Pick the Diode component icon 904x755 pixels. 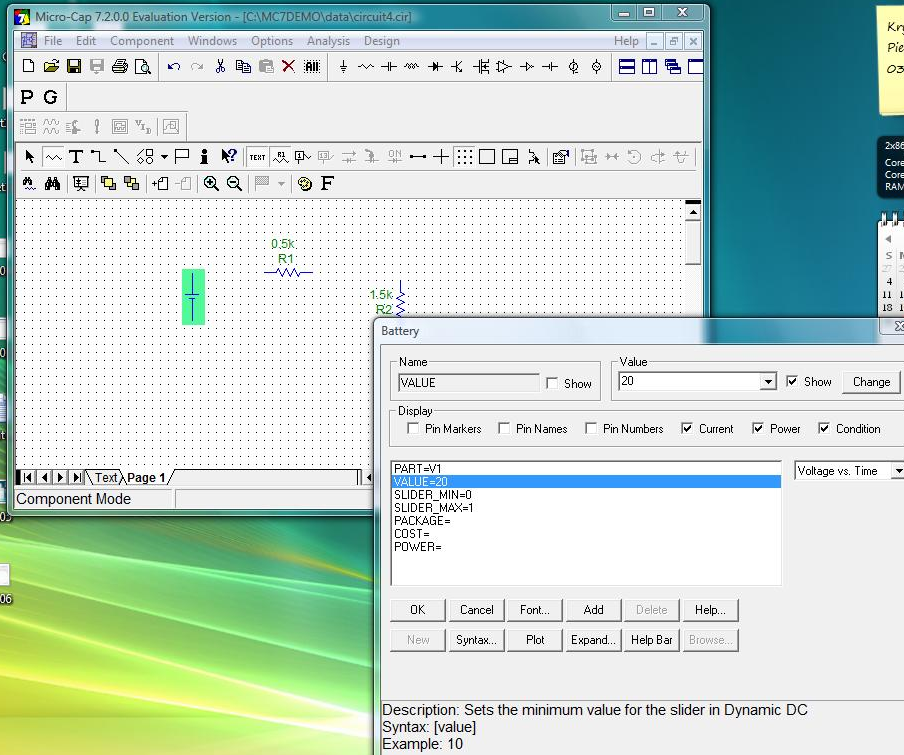tap(435, 67)
